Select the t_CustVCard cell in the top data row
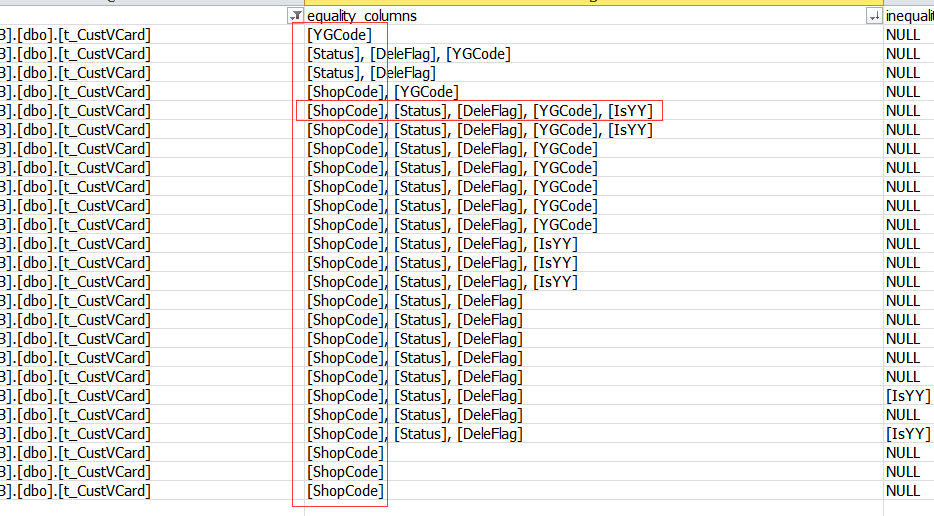 [x=80, y=35]
